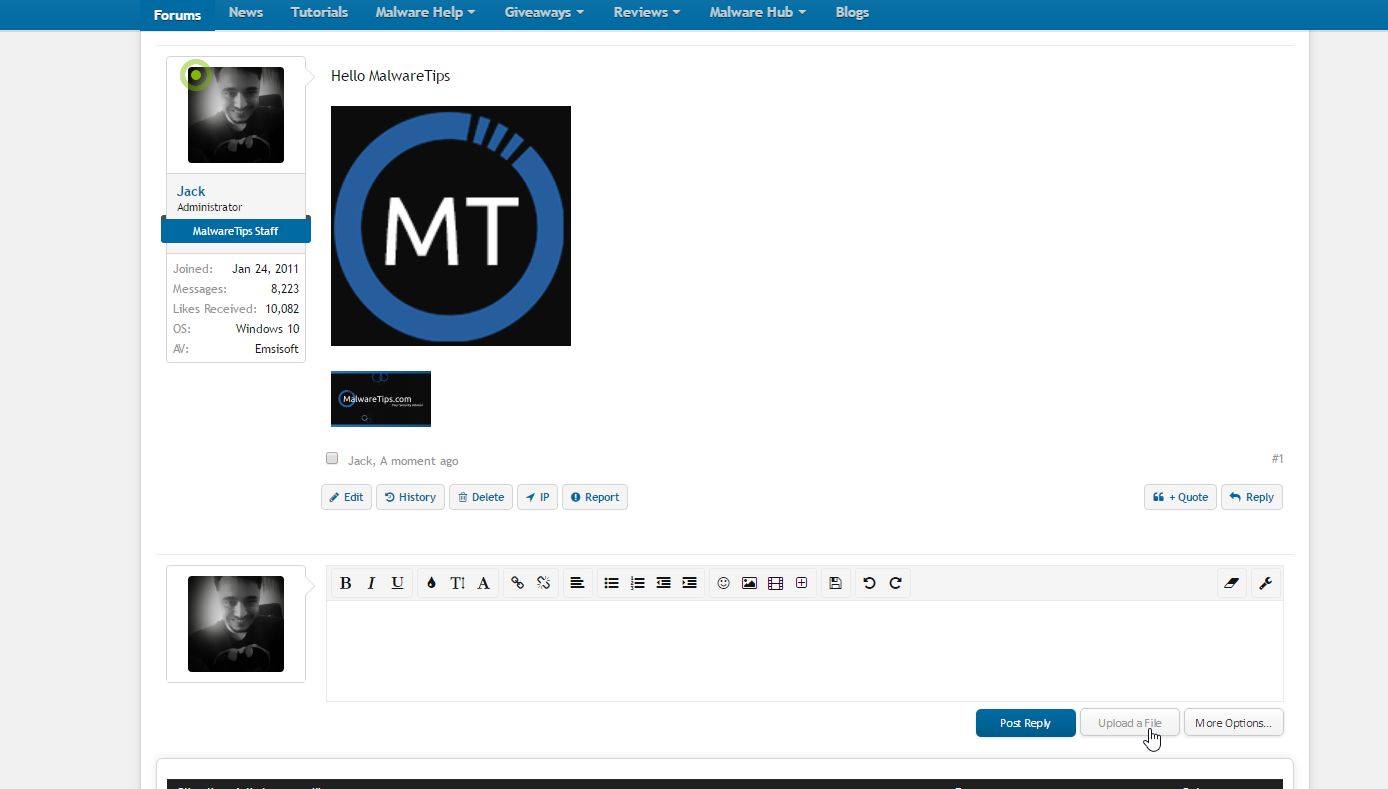Remove link with the unlink icon
Viewport: 1388px width, 789px height.
coord(543,583)
